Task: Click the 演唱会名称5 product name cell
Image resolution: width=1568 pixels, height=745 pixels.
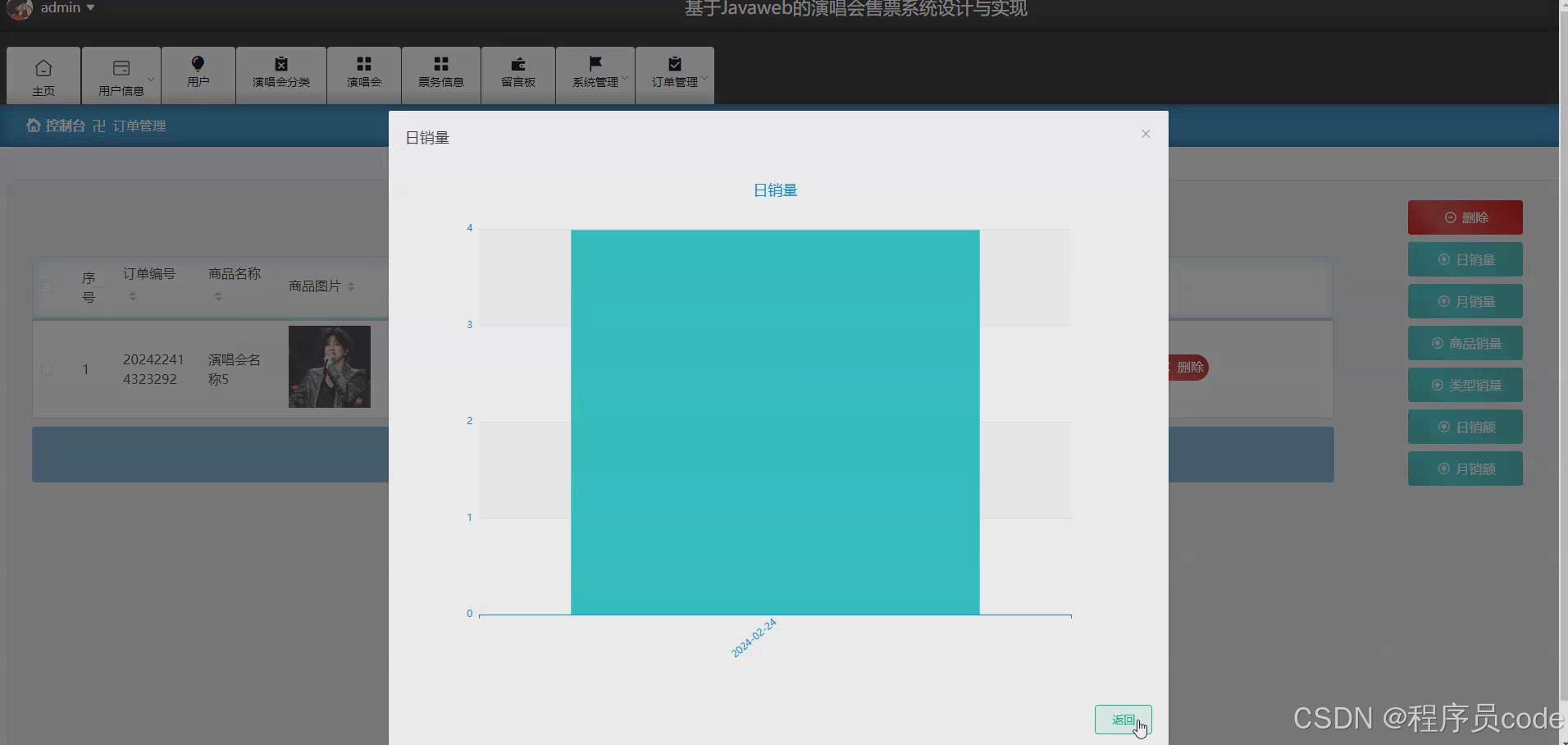Action: tap(235, 369)
